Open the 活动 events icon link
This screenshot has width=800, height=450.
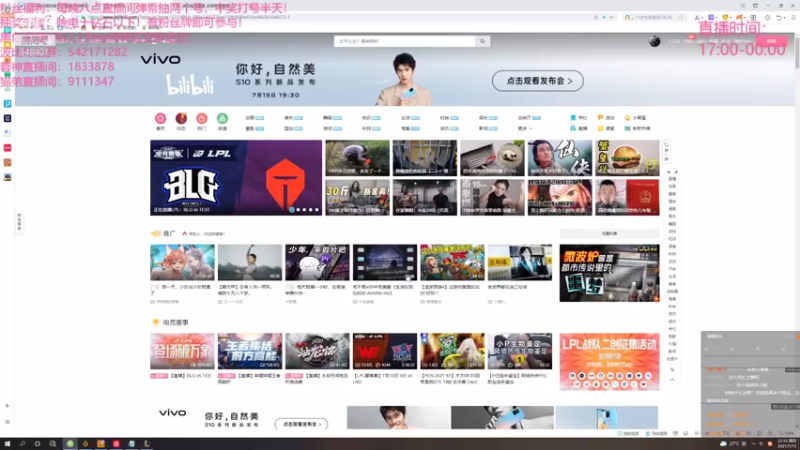tap(606, 118)
